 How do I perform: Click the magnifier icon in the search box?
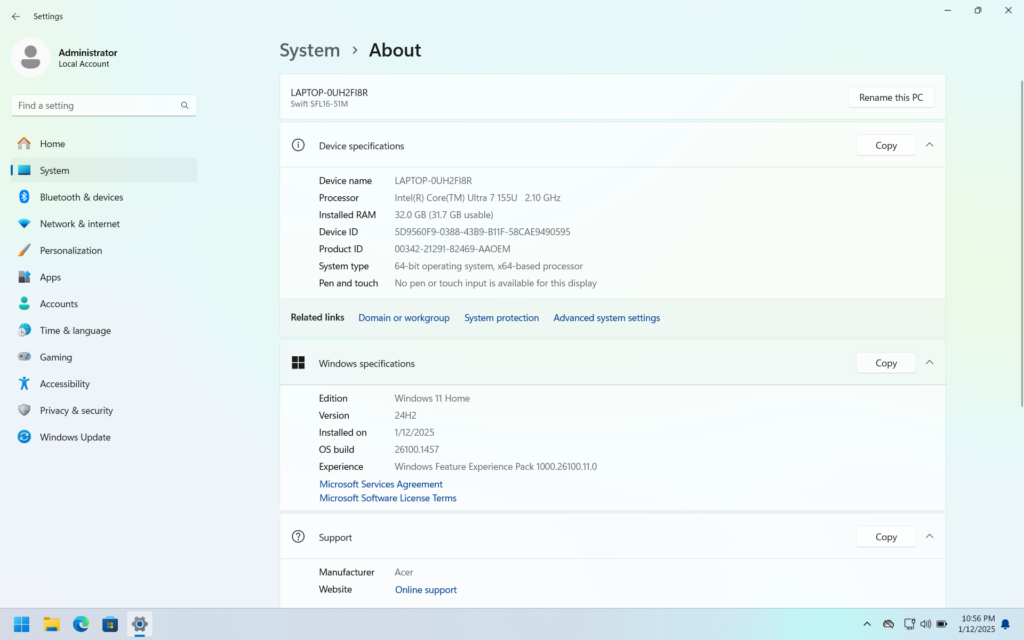[x=185, y=105]
